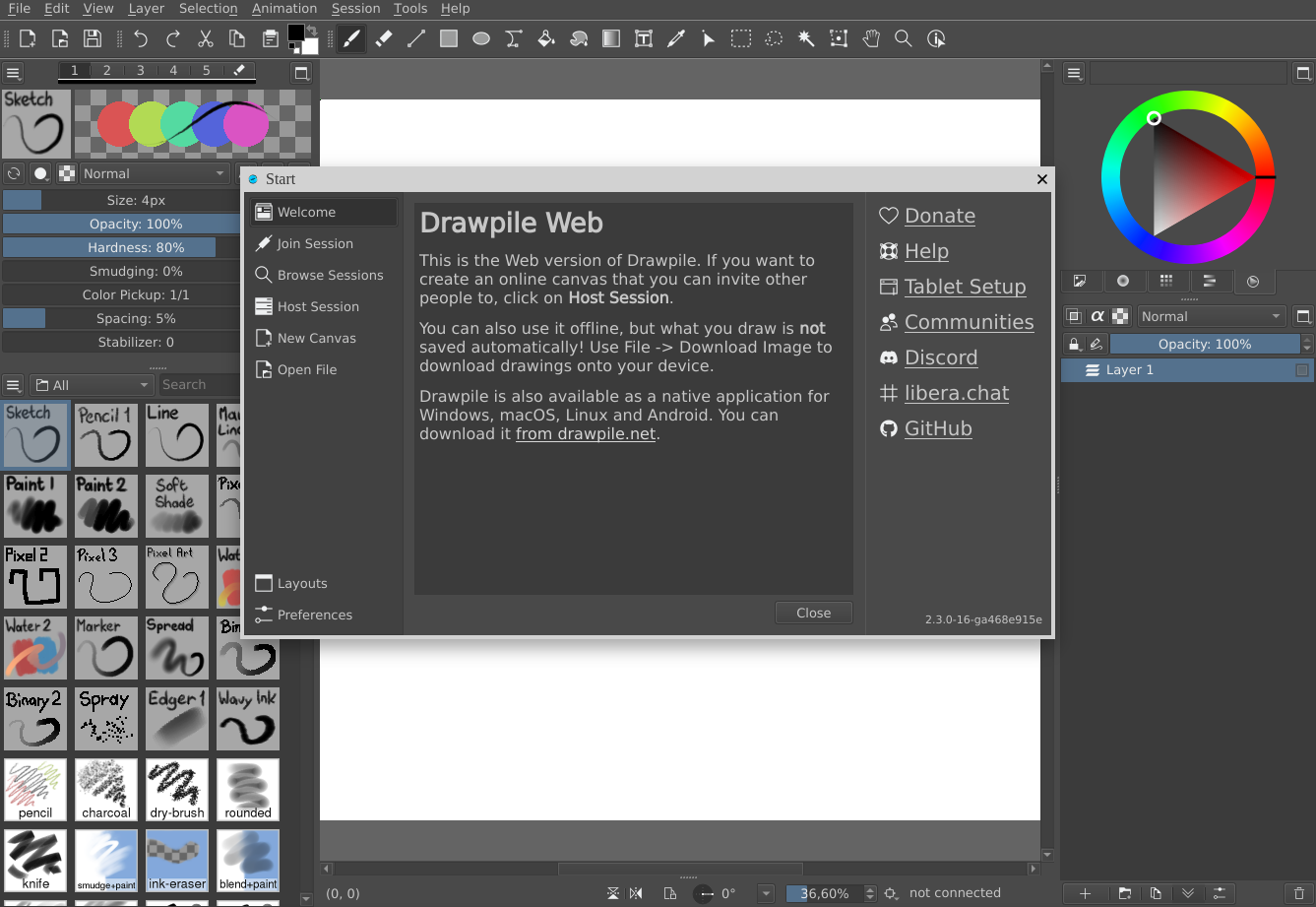1316x907 pixels.
Task: Select the eraser brush slot
Action: click(x=239, y=71)
